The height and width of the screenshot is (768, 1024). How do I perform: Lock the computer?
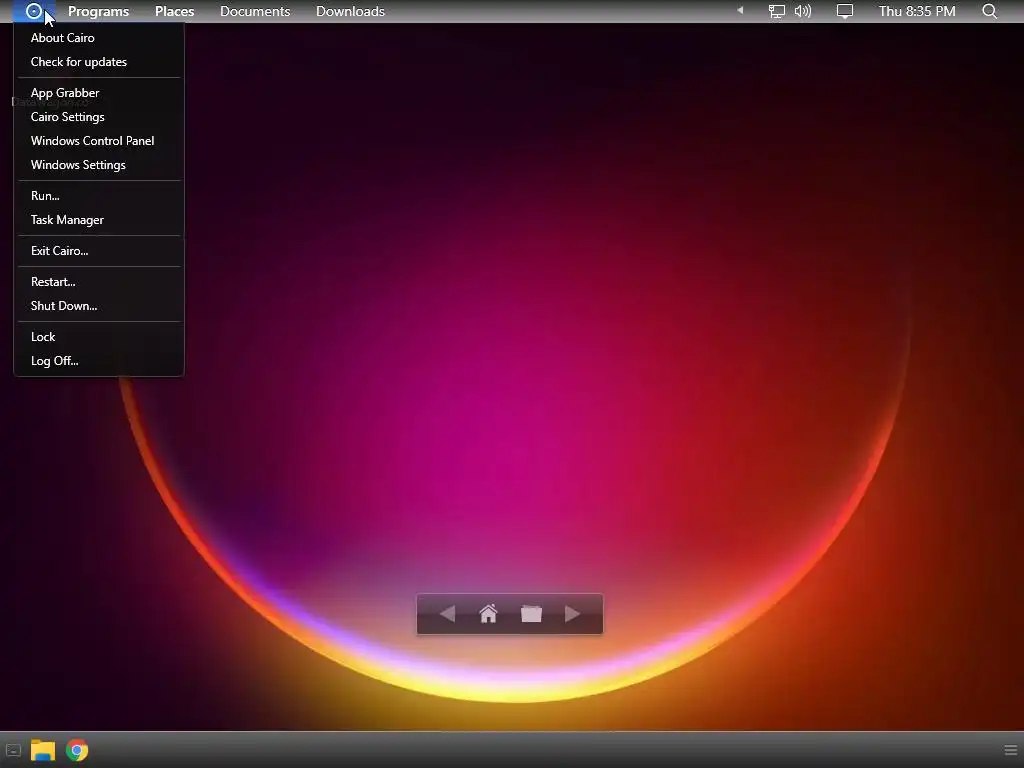[x=99, y=337]
